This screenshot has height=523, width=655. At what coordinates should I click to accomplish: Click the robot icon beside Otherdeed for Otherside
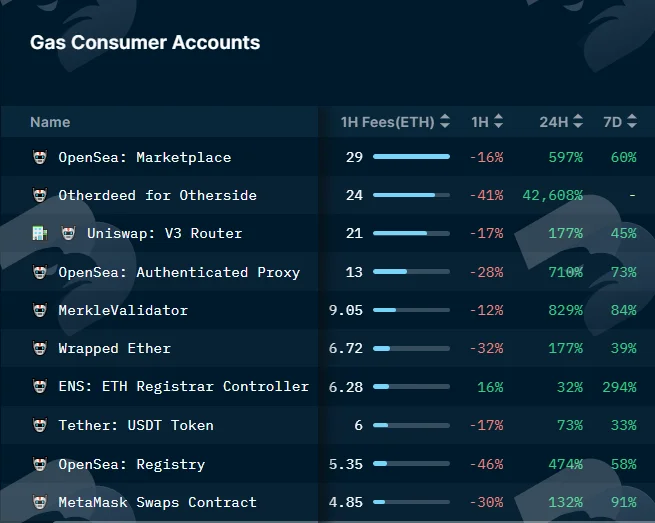(x=40, y=195)
